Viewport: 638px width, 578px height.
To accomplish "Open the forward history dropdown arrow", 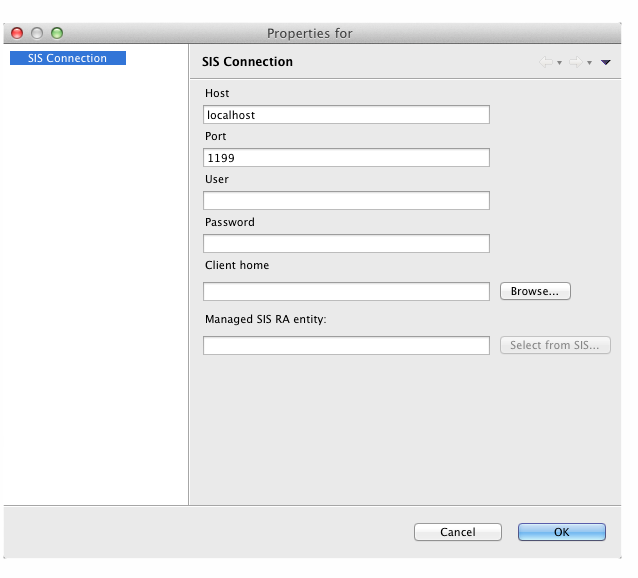I will coord(589,63).
